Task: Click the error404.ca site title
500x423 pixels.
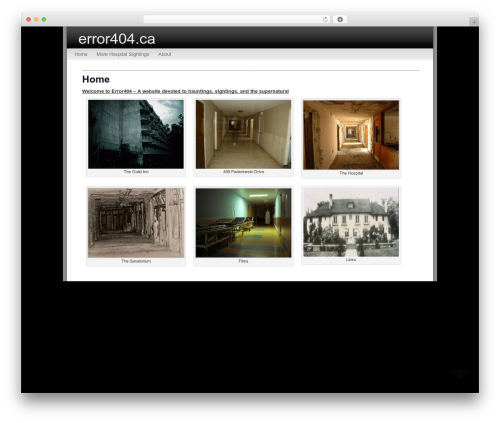Action: pyautogui.click(x=117, y=39)
